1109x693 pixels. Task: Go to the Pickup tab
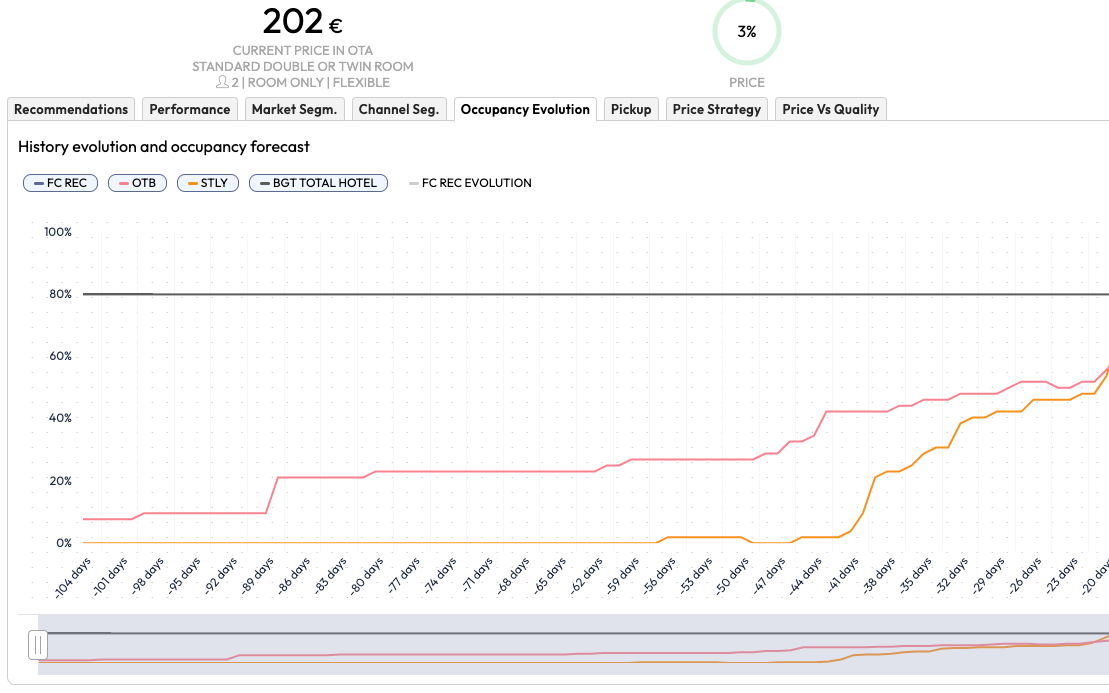[631, 110]
